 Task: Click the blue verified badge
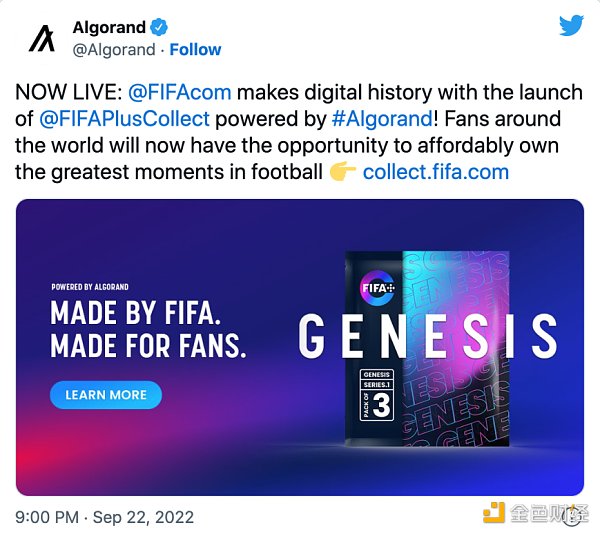tap(160, 27)
